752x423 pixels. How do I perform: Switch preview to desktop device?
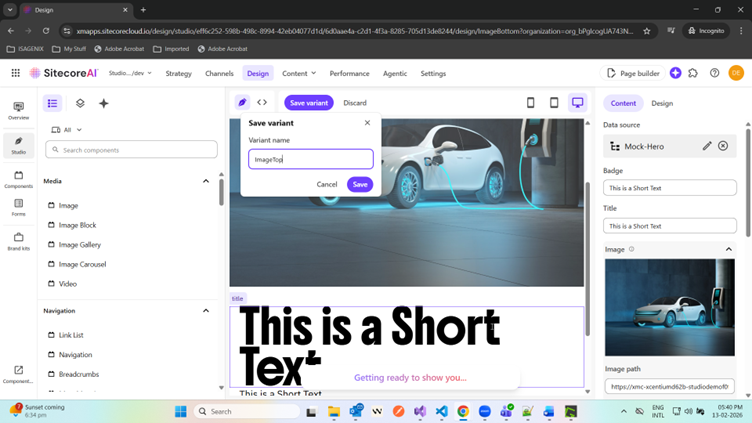tap(577, 102)
